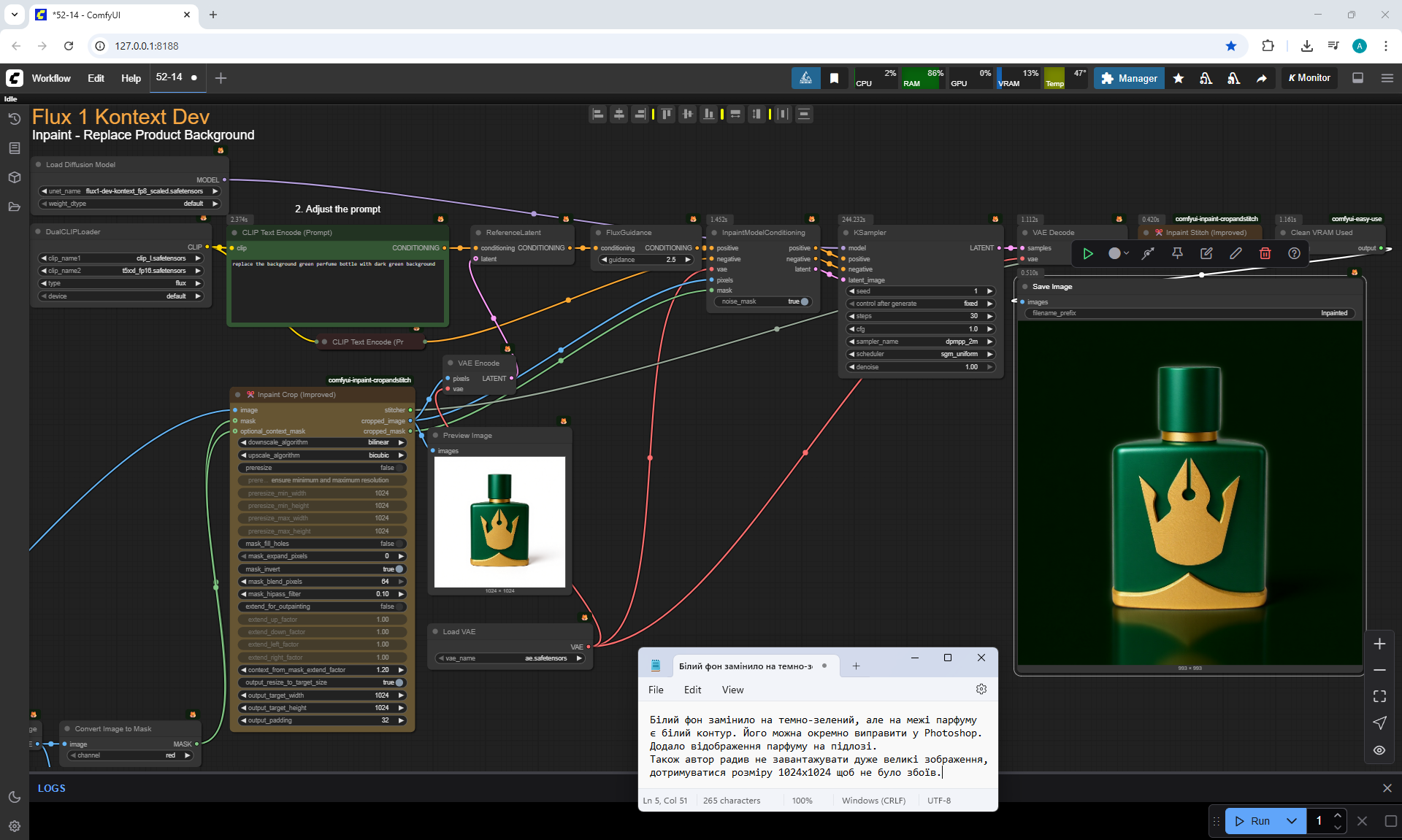Screen dimensions: 1402x840
Task: Click the pin icon in node toolbar
Action: [x=1177, y=253]
